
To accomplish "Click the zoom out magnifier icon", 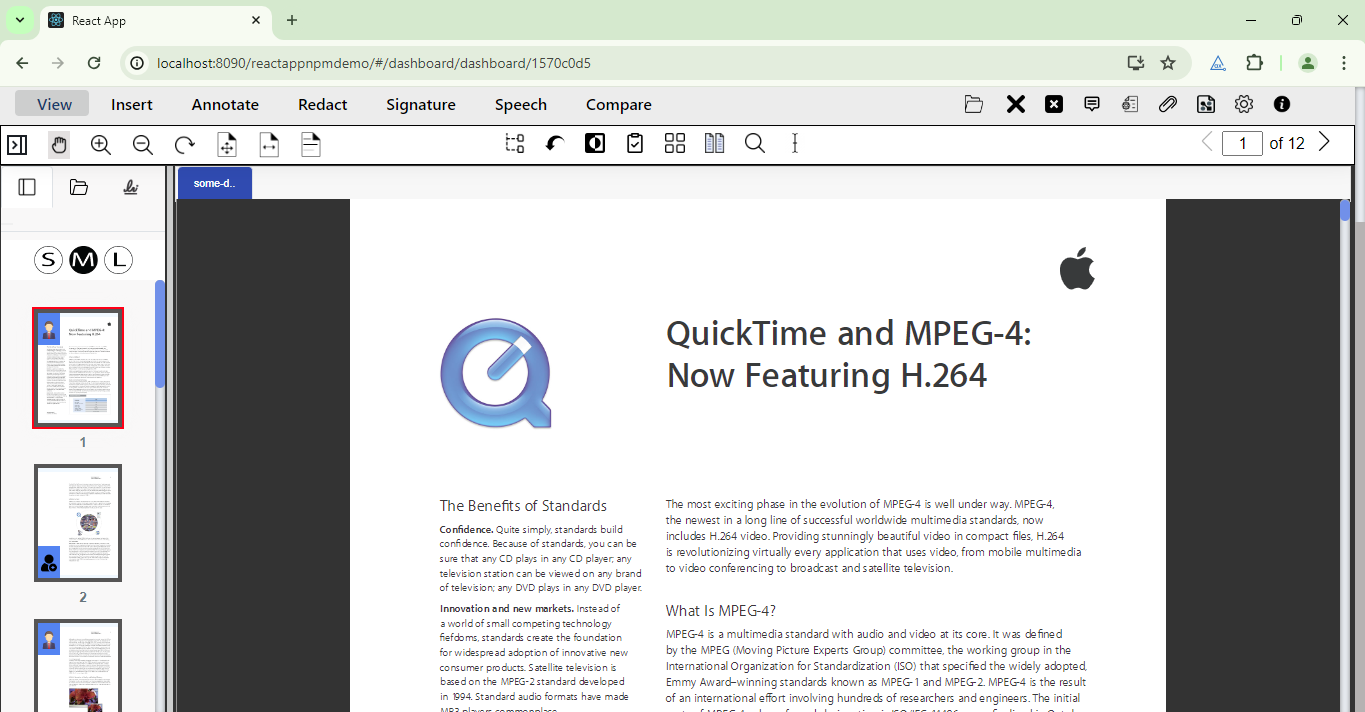I will coord(143,144).
